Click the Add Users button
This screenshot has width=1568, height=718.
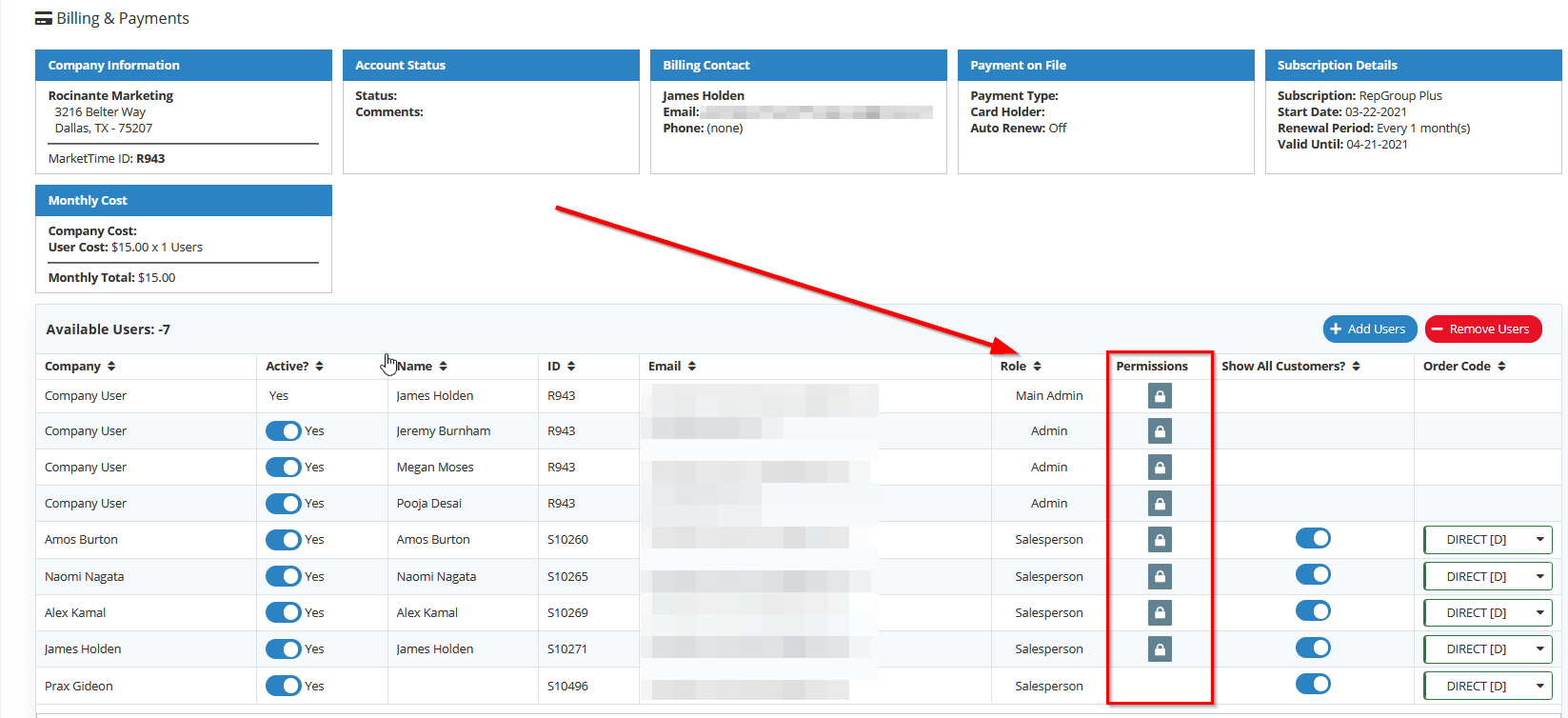tap(1369, 329)
